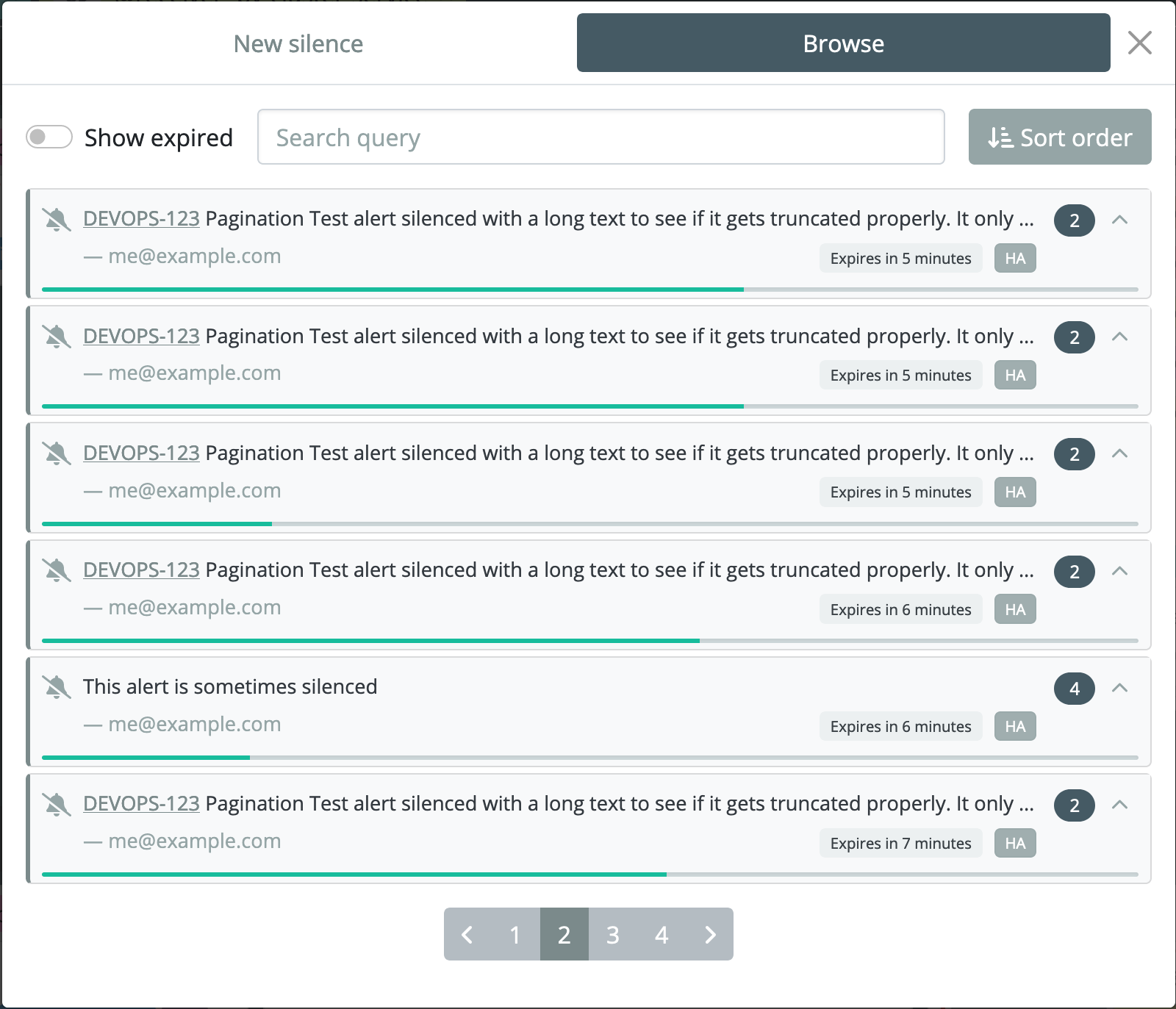Close the silences dialog with X

click(1139, 43)
